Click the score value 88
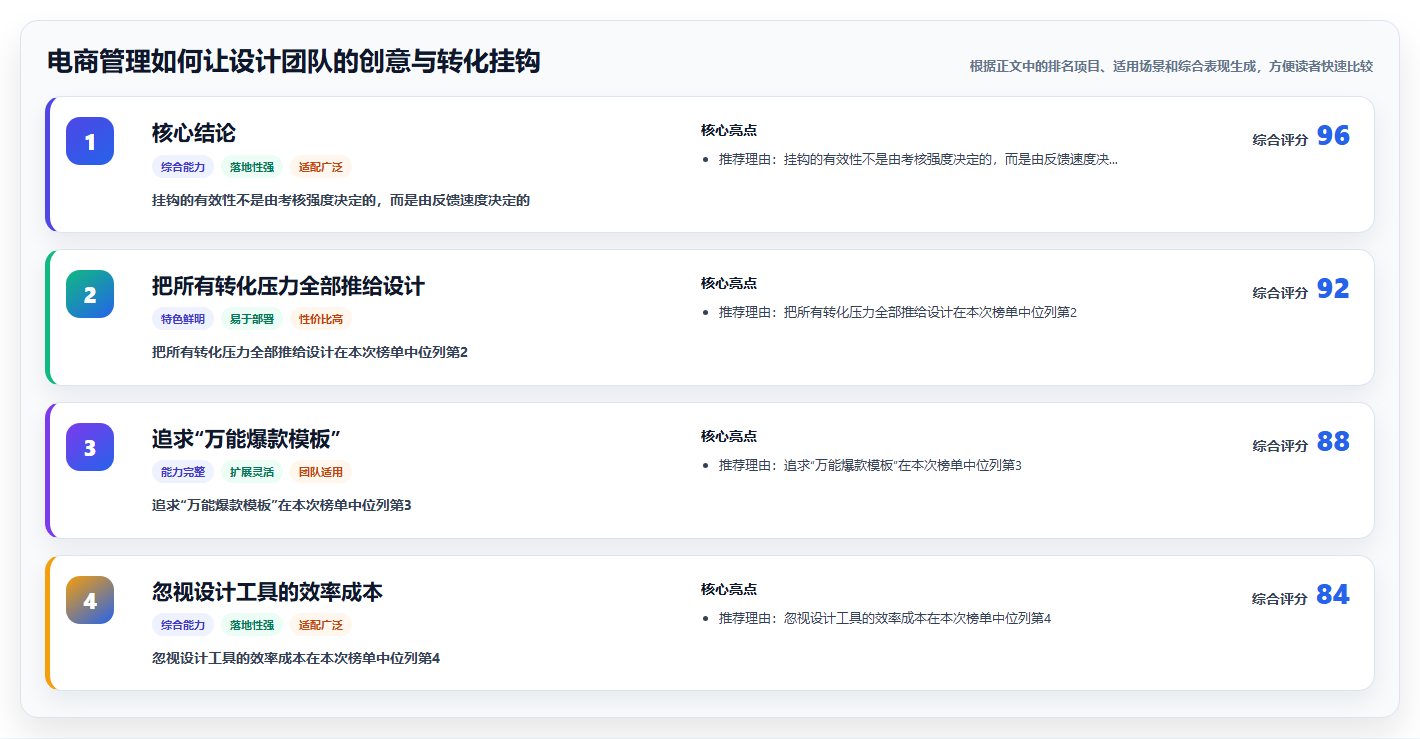Image resolution: width=1420 pixels, height=739 pixels. [x=1333, y=442]
